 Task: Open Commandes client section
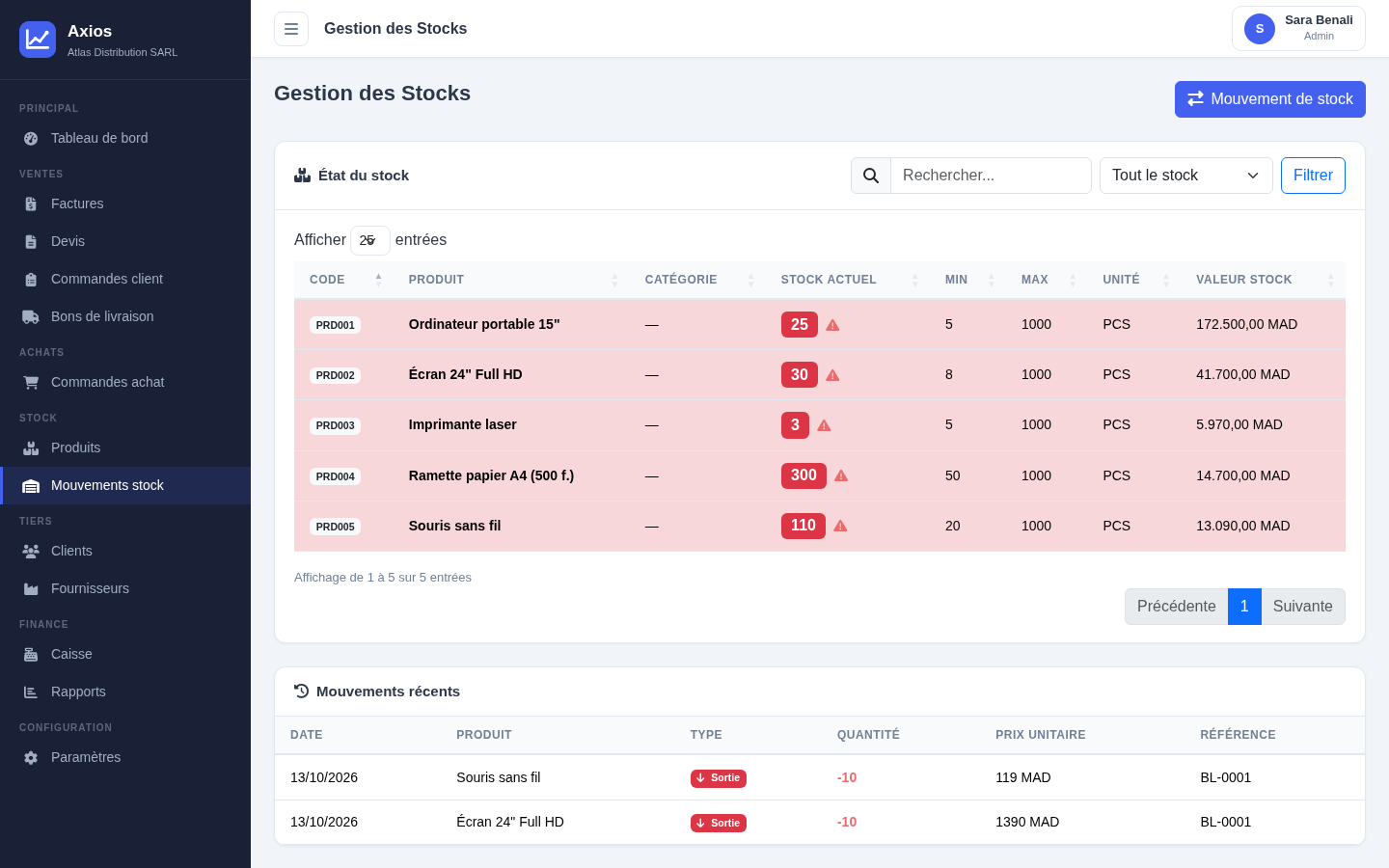125,279
